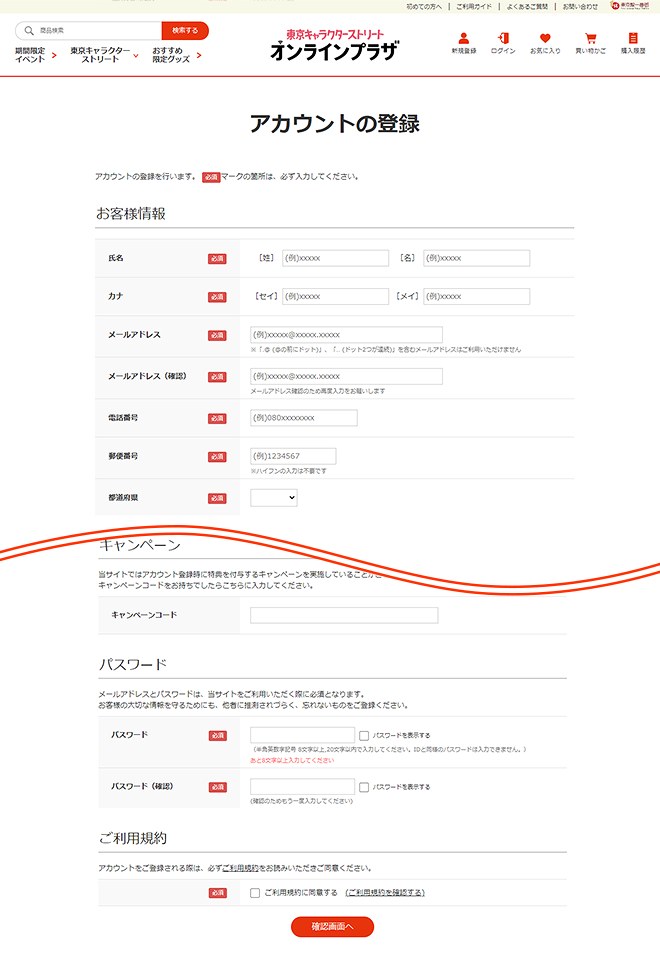Click ご利用規約を確認する link
This screenshot has width=660, height=958.
pyautogui.click(x=385, y=892)
